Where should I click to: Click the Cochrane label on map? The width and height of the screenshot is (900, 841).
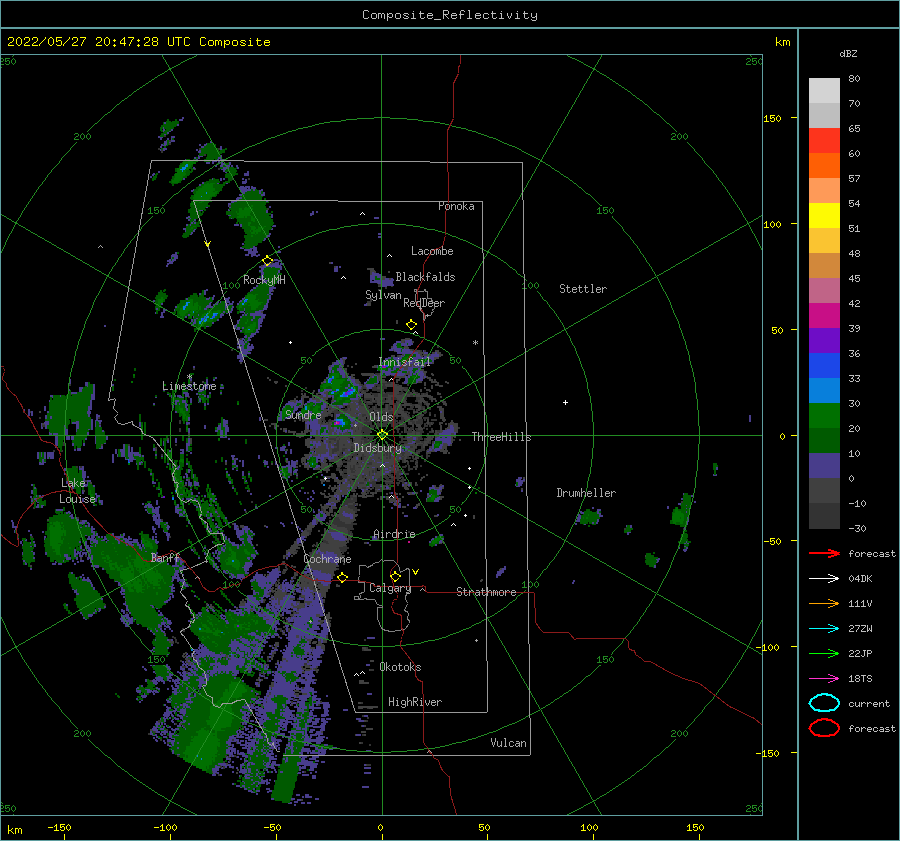tap(327, 559)
